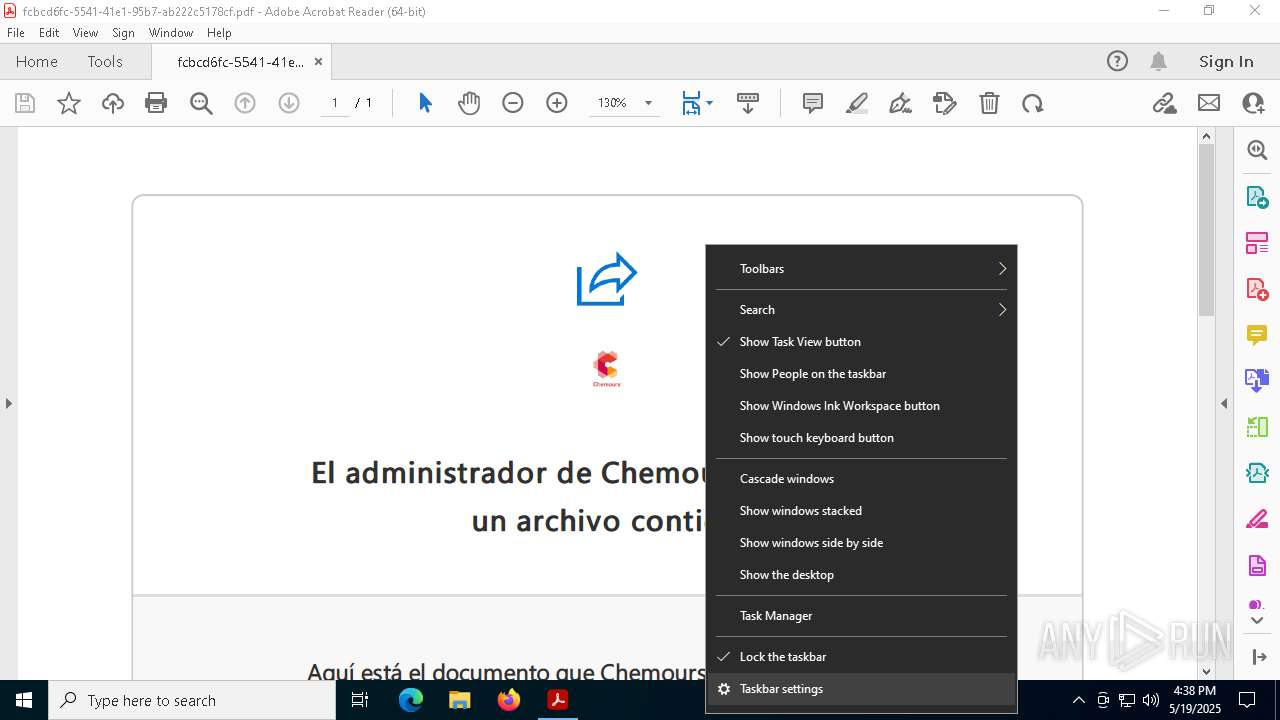Show hidden system tray icons
The height and width of the screenshot is (720, 1280).
[x=1078, y=700]
